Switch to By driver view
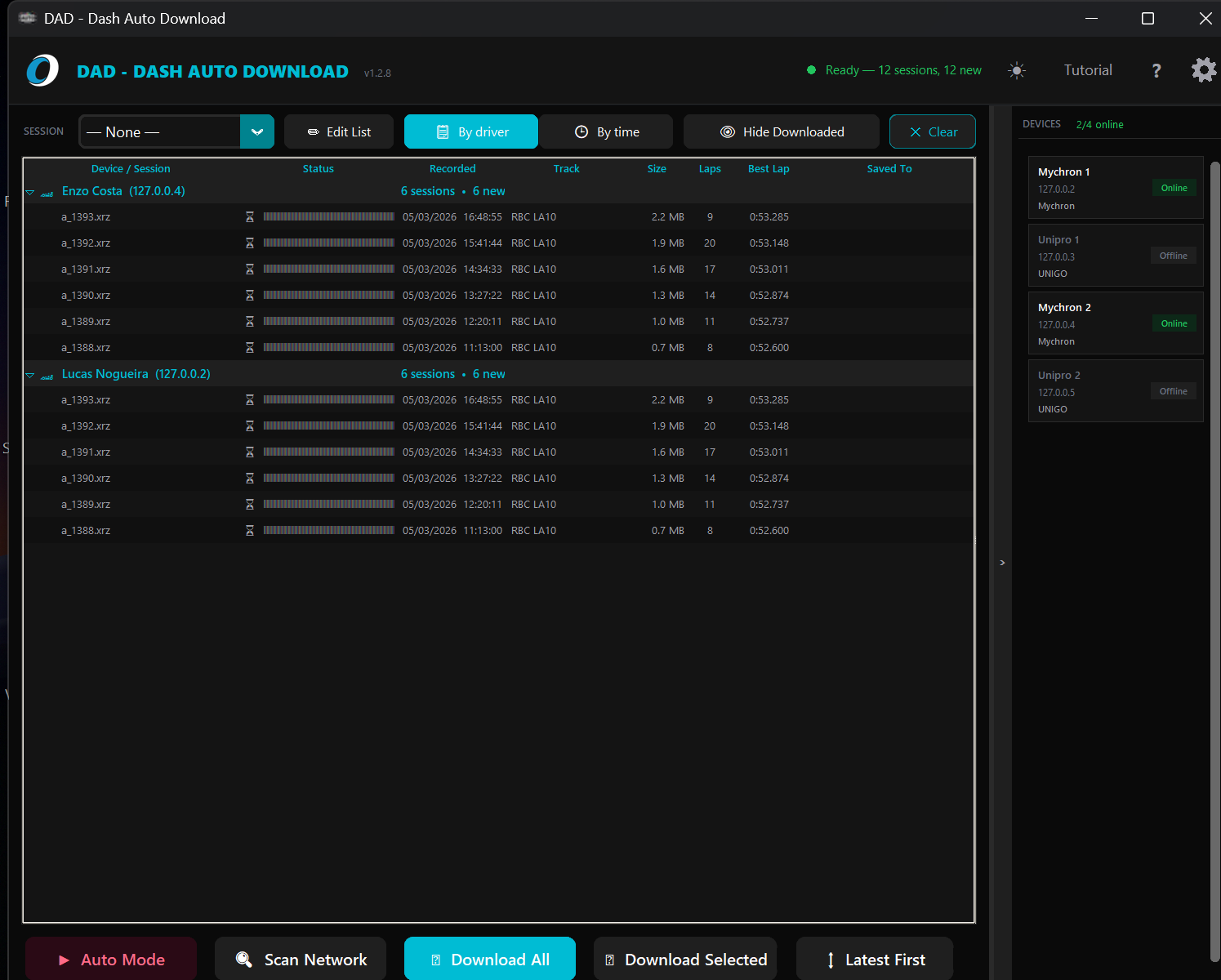The image size is (1221, 980). tap(471, 131)
